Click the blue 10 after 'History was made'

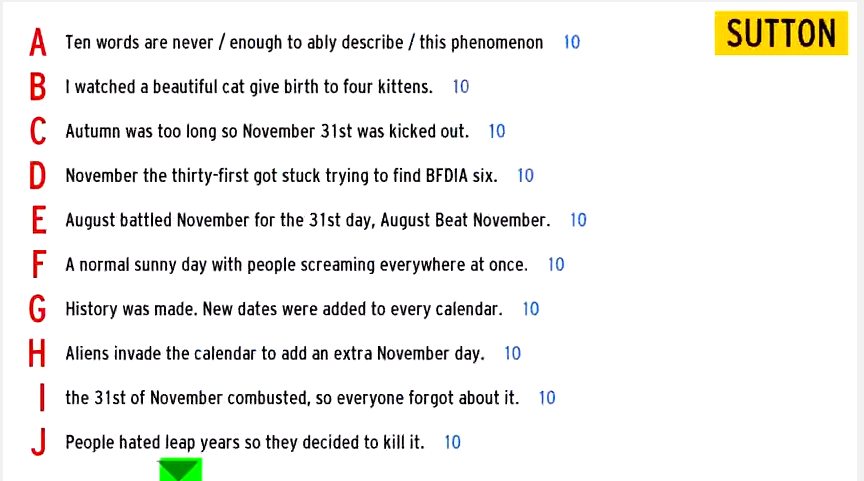click(531, 309)
